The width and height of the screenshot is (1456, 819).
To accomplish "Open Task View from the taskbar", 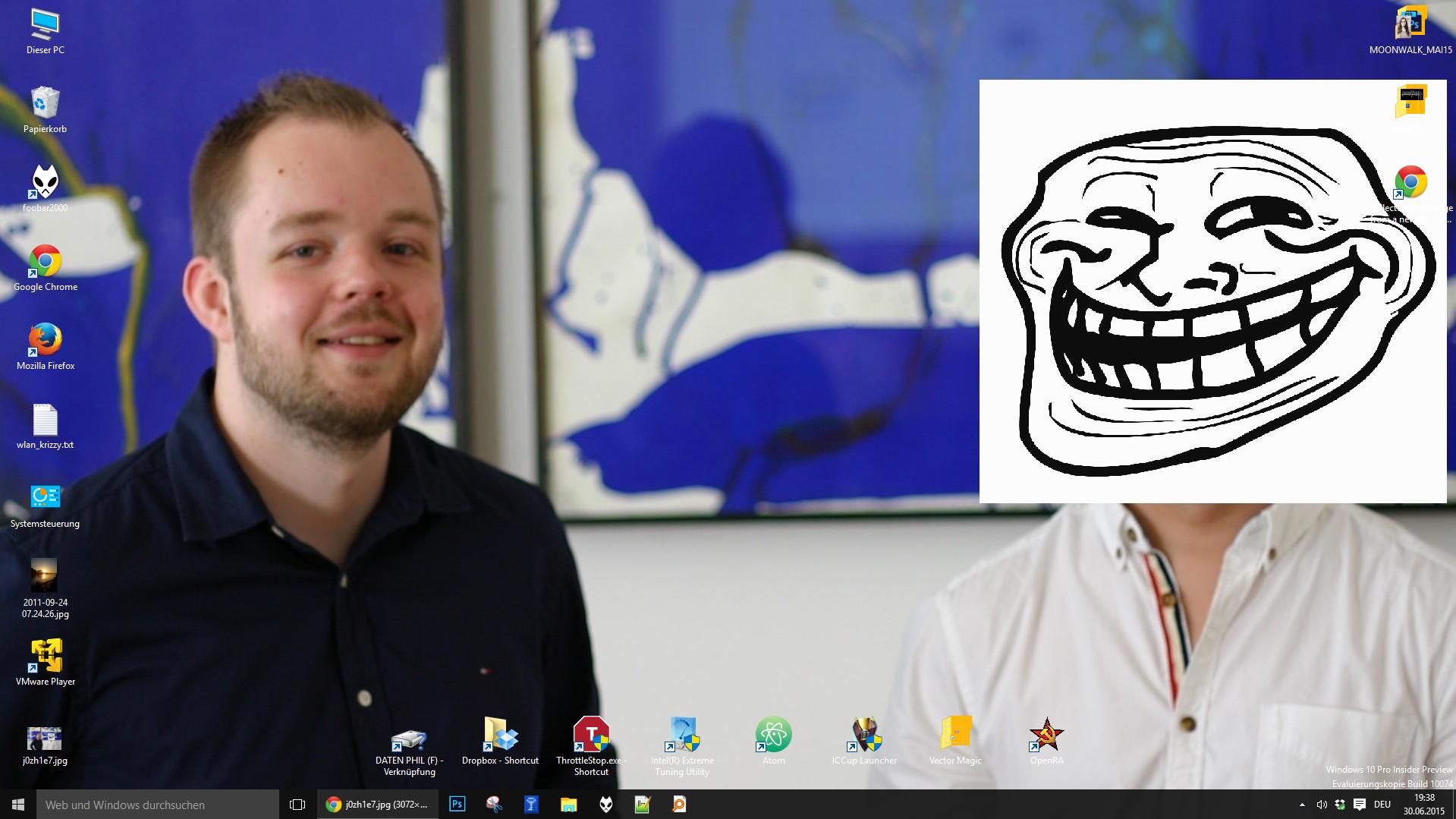I will click(297, 805).
